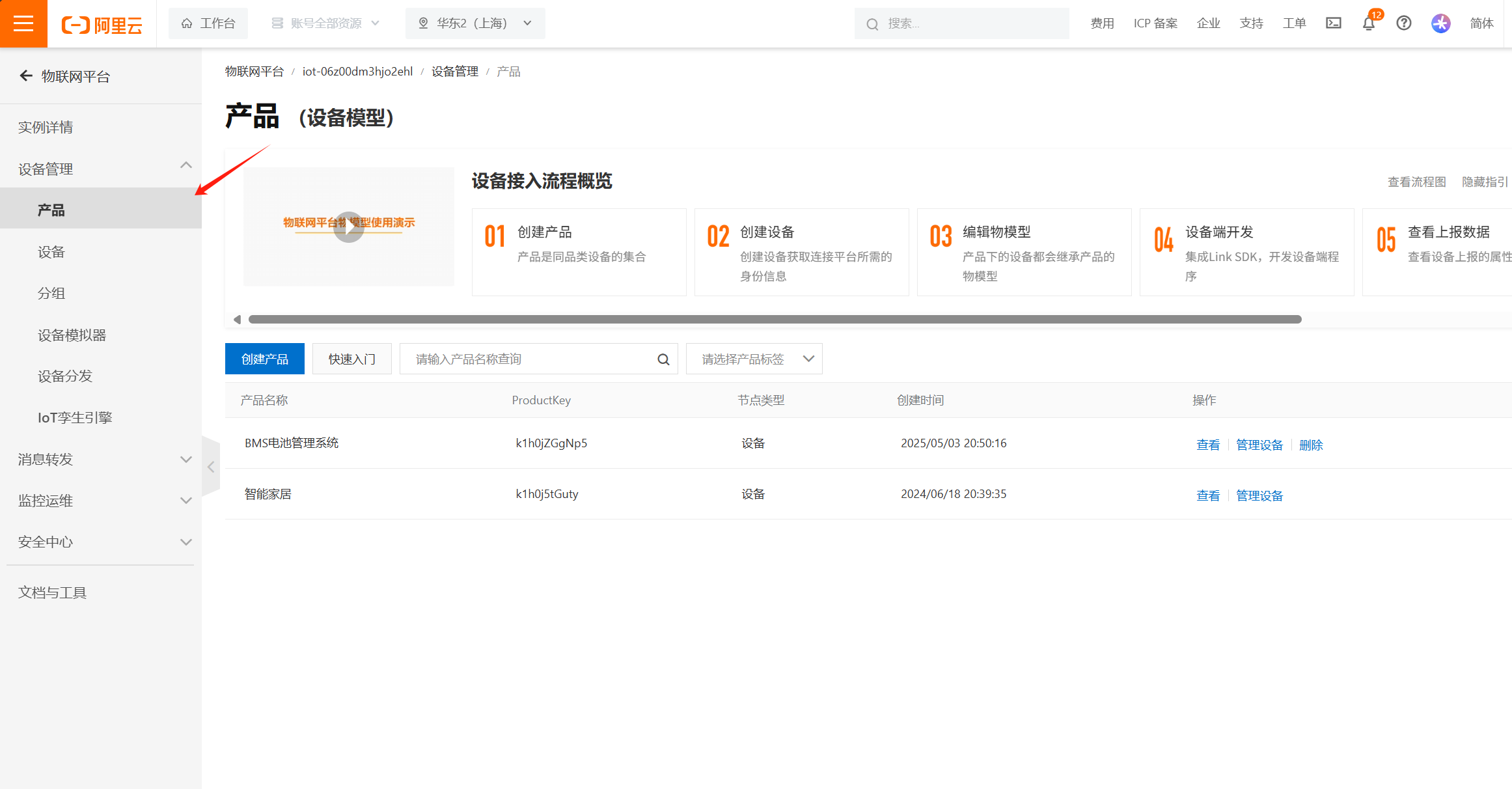Click the back arrow beside 物联网平台
This screenshot has height=789, width=1512.
pyautogui.click(x=26, y=76)
